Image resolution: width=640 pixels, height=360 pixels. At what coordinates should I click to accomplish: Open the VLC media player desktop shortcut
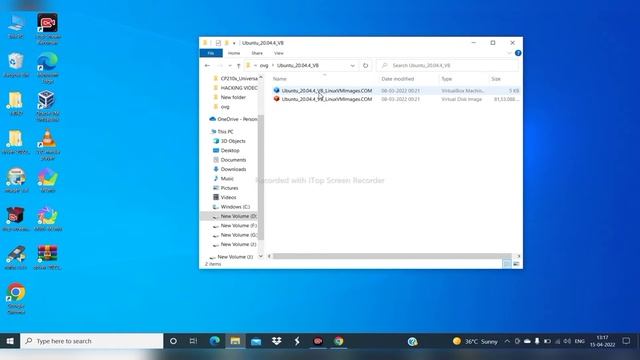pos(47,144)
